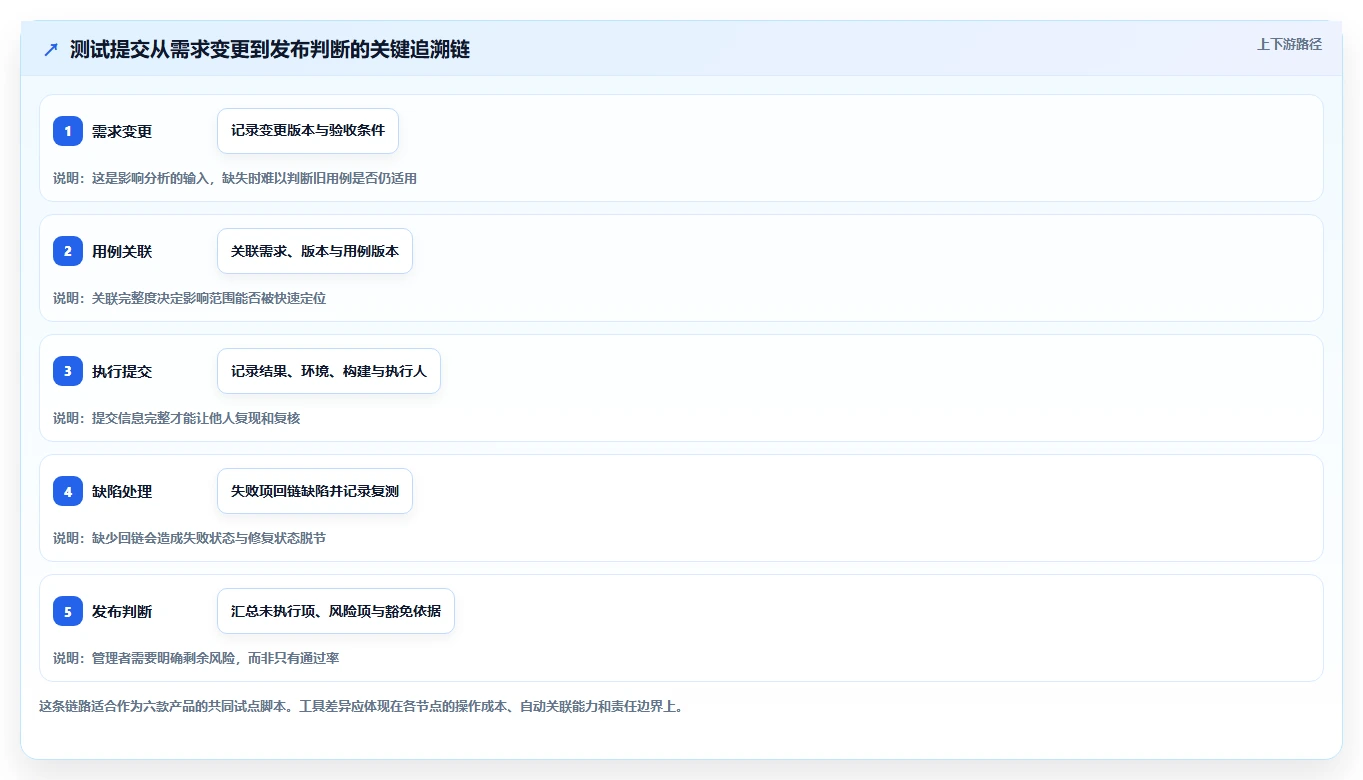The image size is (1363, 780).
Task: Click the arrow icon beside the panel title
Action: click(51, 50)
